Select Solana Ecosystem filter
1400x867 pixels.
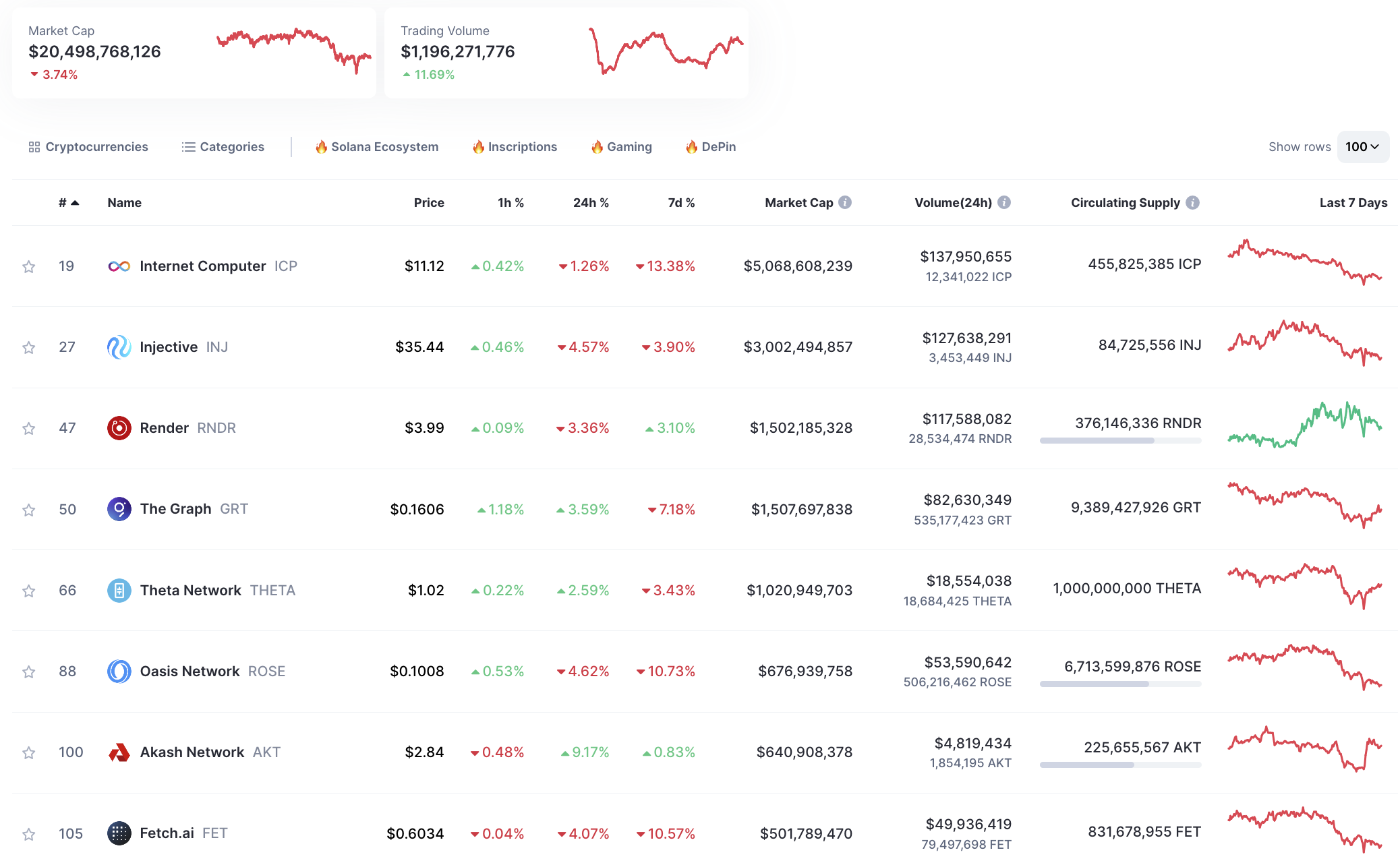coord(377,147)
